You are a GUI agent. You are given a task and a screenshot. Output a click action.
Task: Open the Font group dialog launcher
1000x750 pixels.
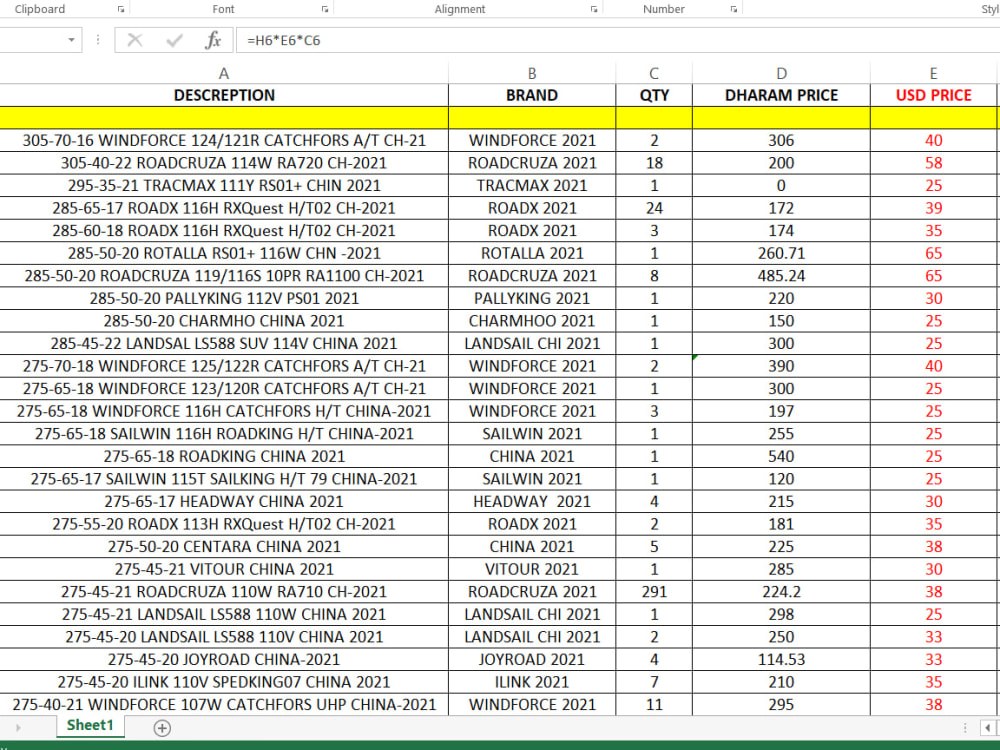(324, 8)
